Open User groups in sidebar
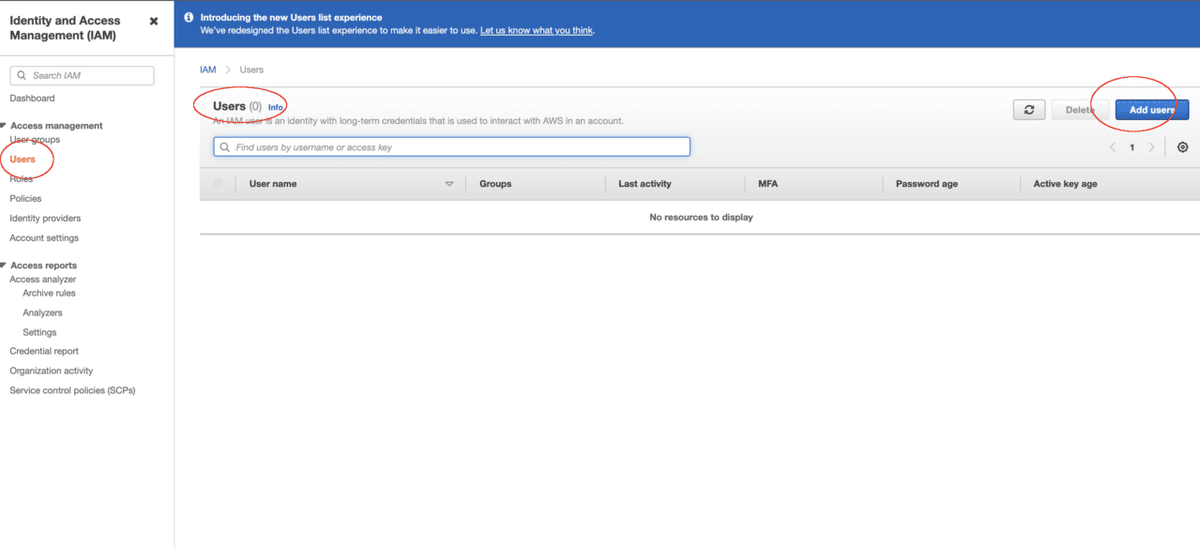This screenshot has height=548, width=1200. click(x=35, y=140)
